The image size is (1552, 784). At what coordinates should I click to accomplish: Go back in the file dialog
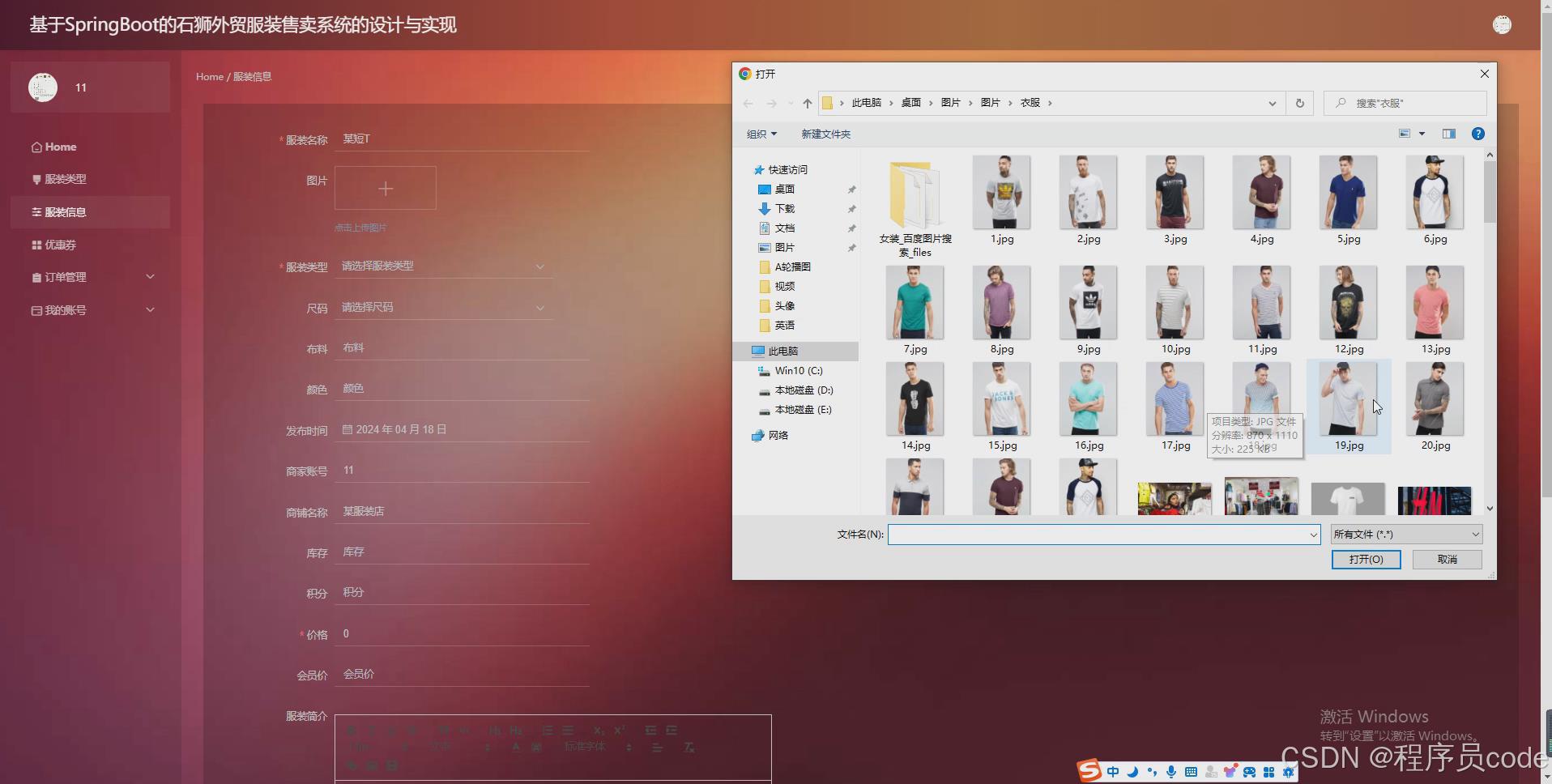click(x=748, y=104)
